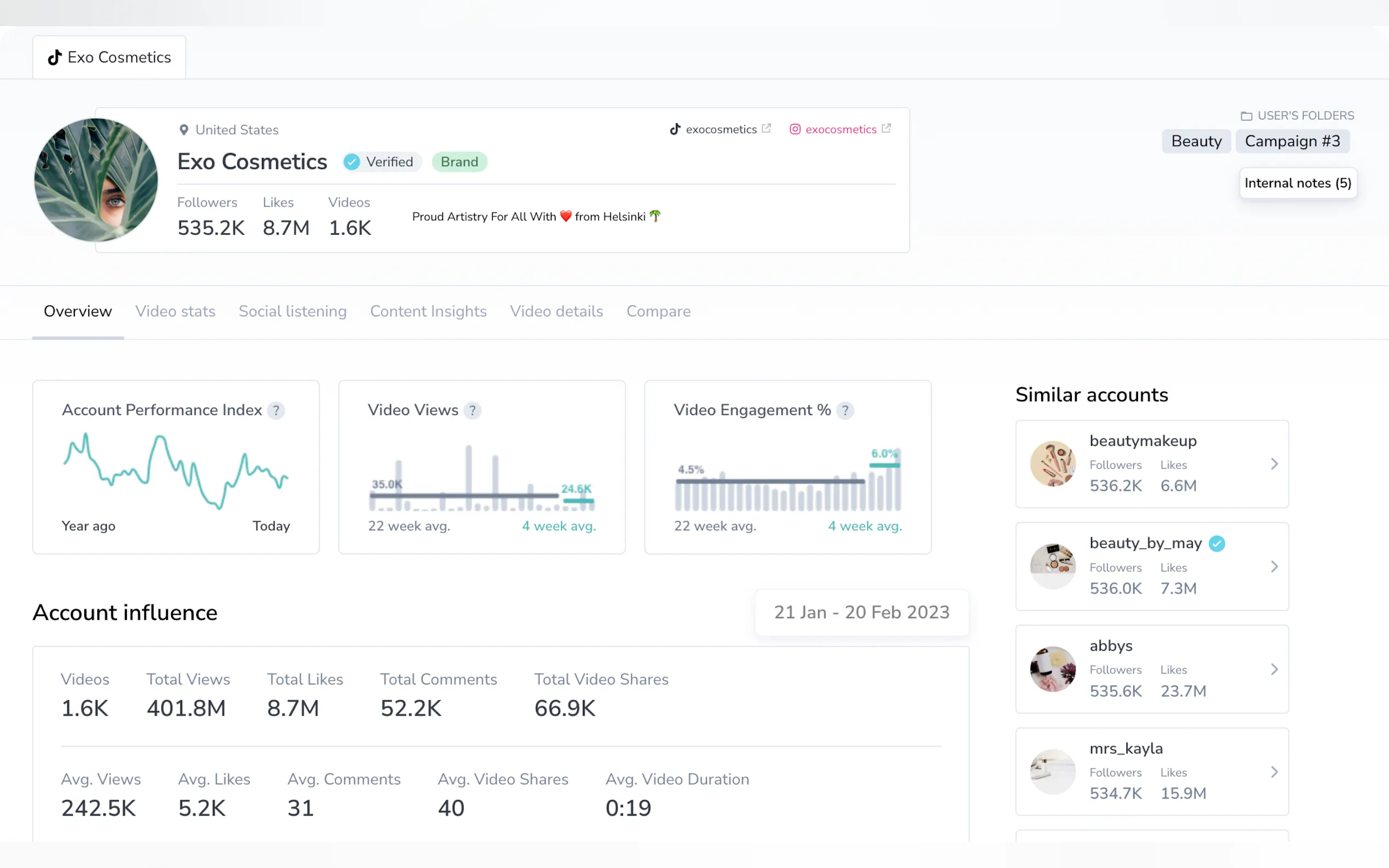Image resolution: width=1389 pixels, height=868 pixels.
Task: Open the 21 Jan - 20 Feb 2023 date range picker
Action: click(x=861, y=612)
